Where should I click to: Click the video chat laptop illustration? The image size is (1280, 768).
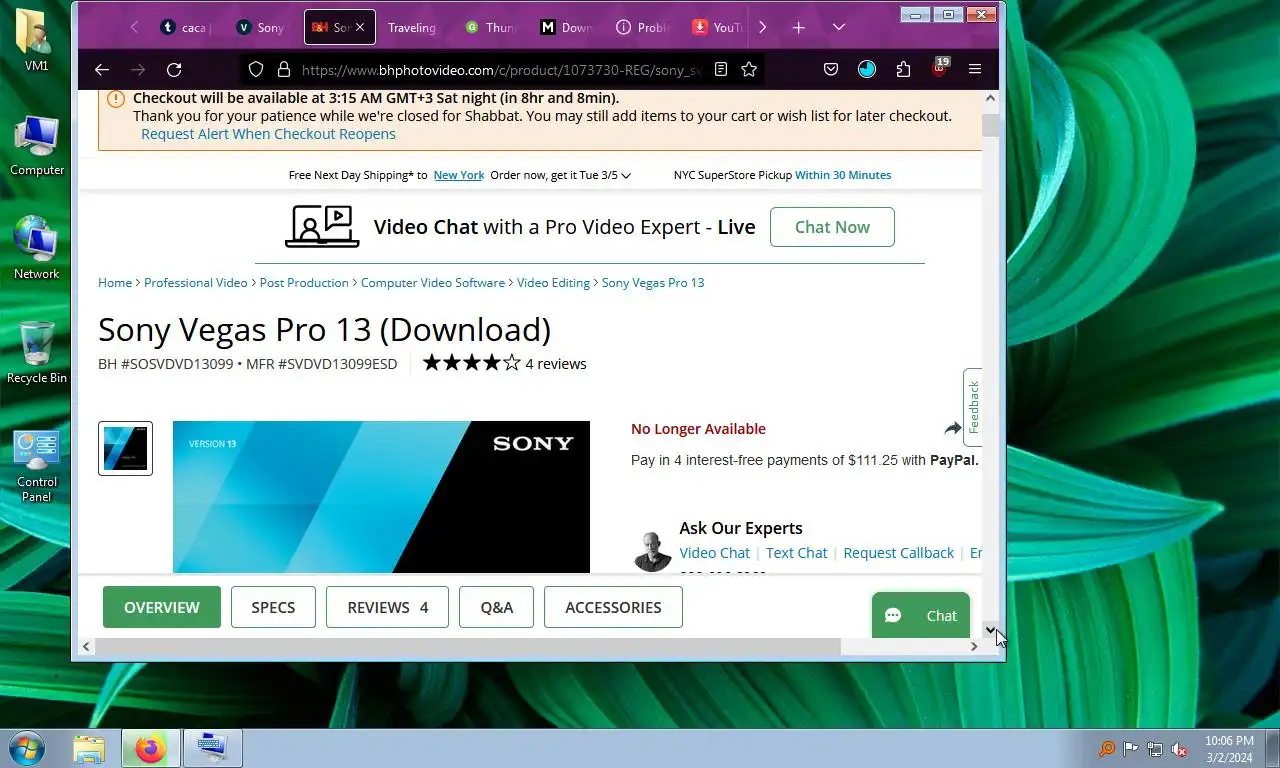[322, 226]
